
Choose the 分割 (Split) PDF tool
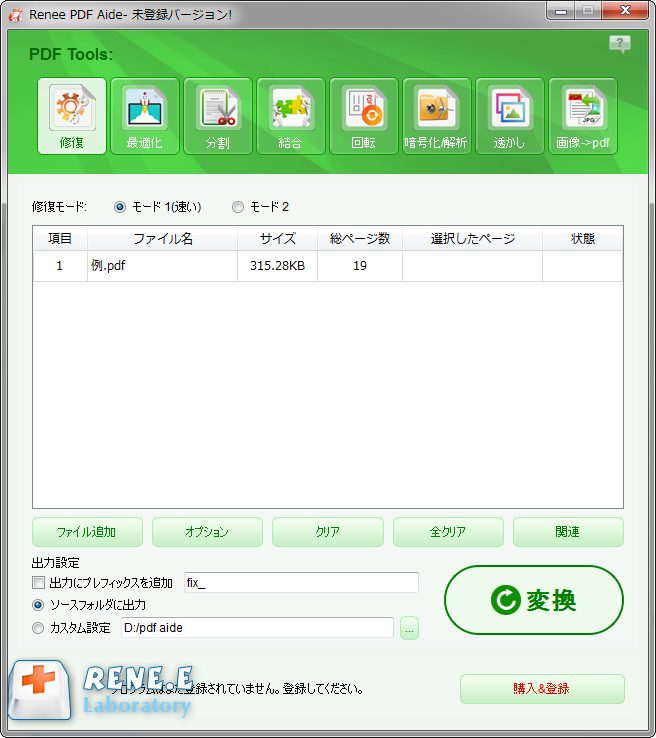pos(218,116)
